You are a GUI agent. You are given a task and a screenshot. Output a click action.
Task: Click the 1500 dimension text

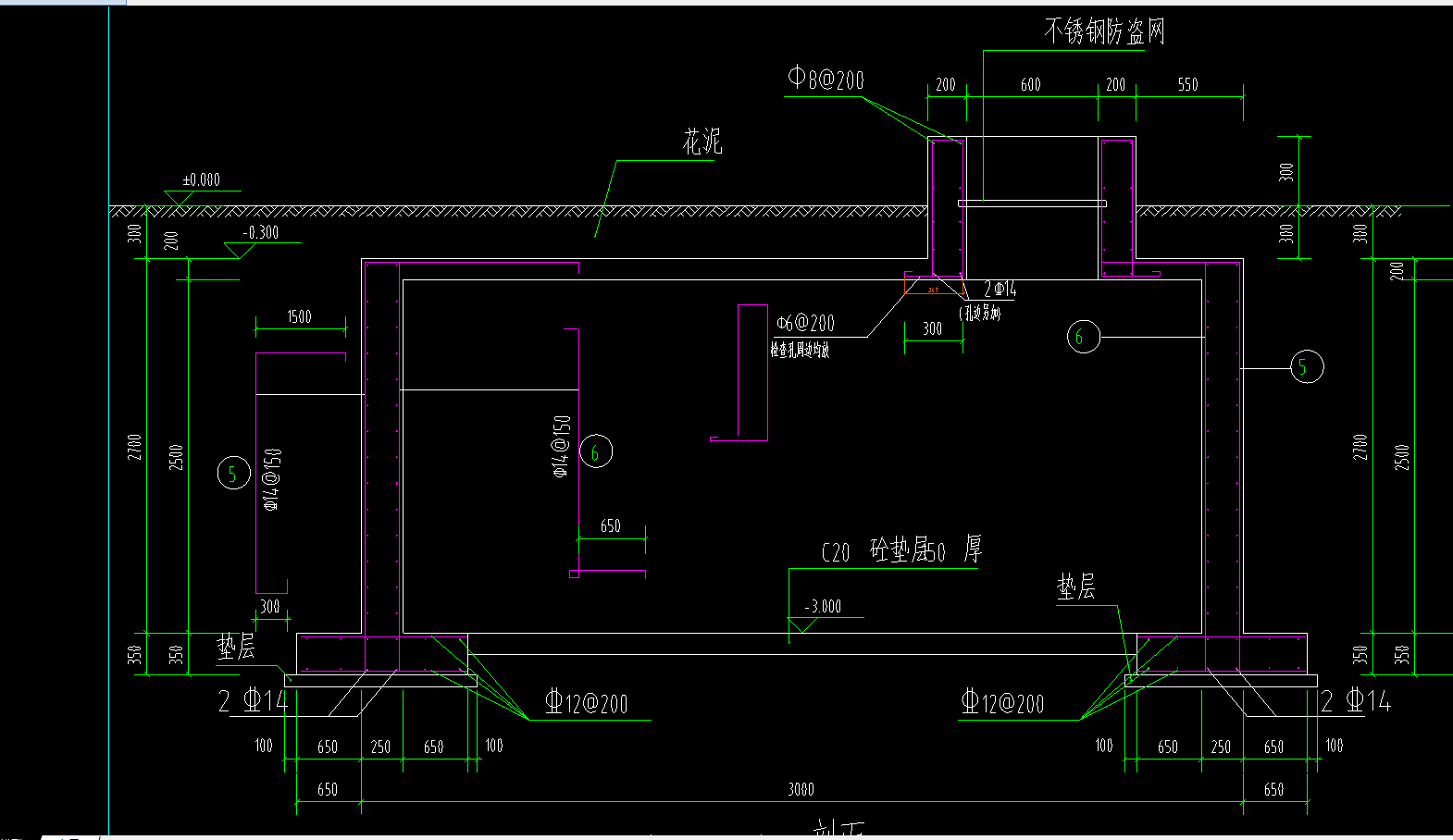tap(299, 316)
